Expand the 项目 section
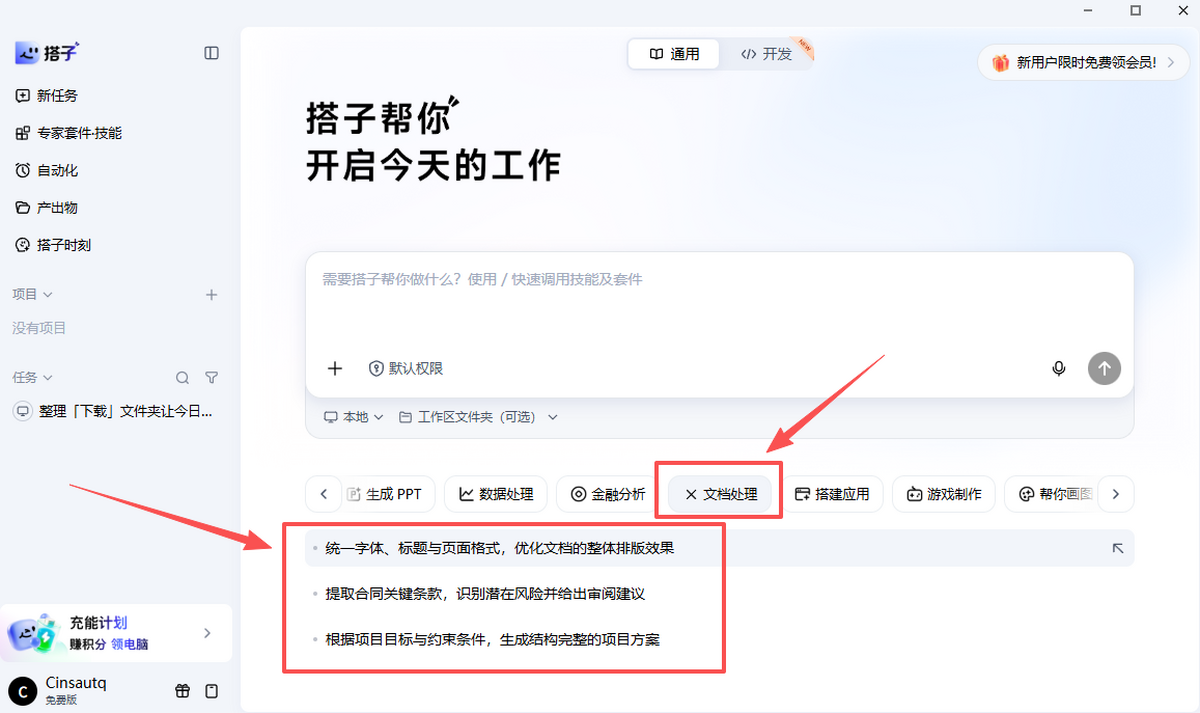The image size is (1200, 713). (32, 295)
